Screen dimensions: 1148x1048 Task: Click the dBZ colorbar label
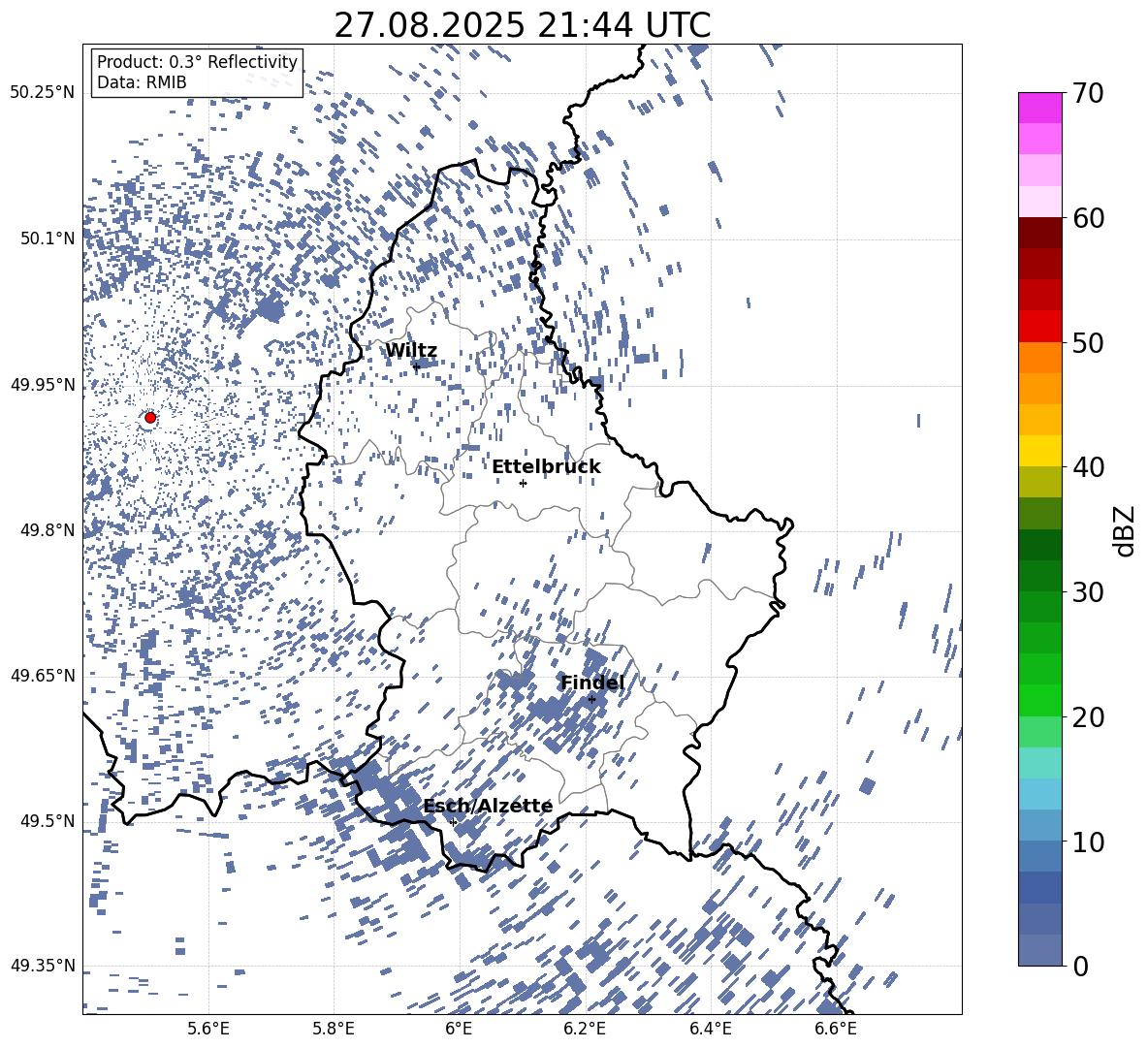(1126, 530)
